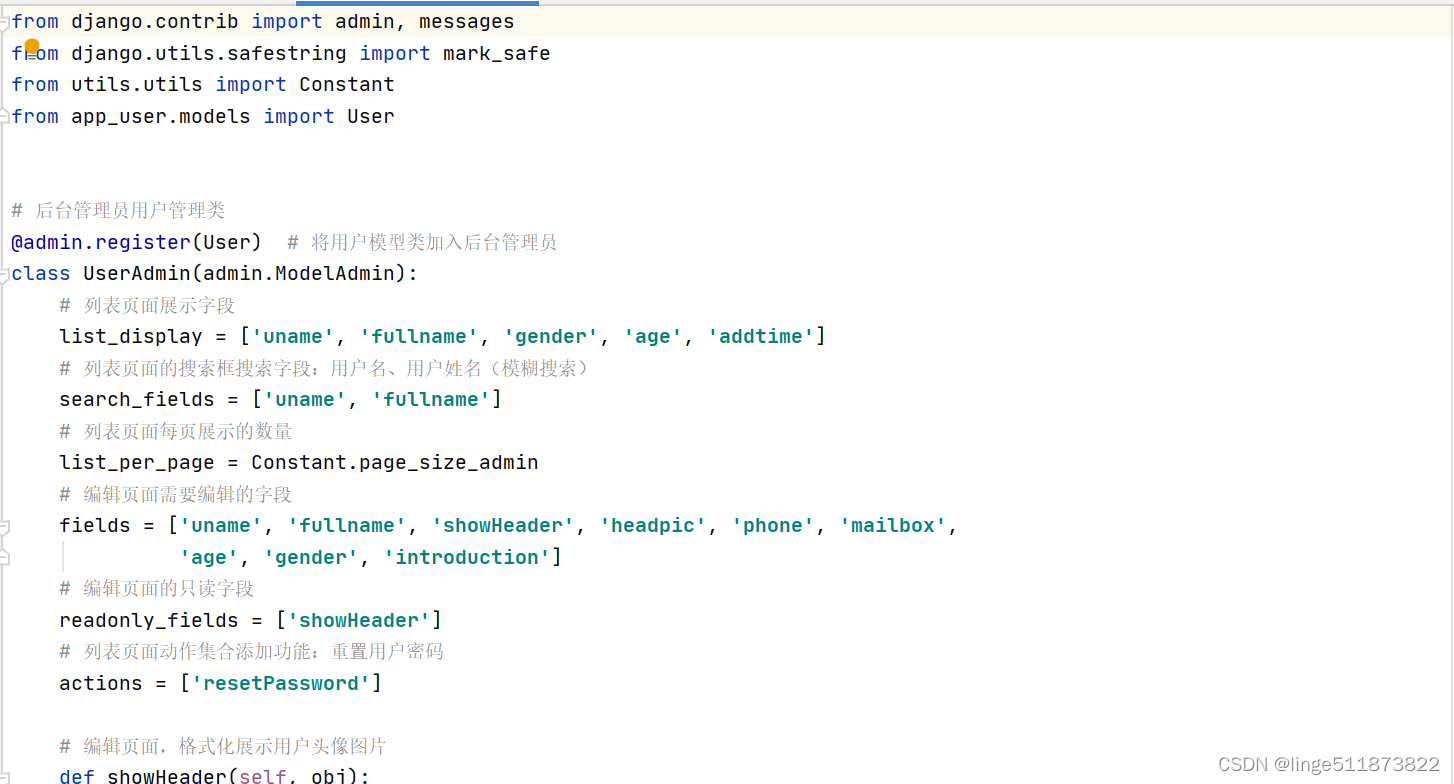1454x784 pixels.
Task: Click 'uname' string in list_display
Action: (x=293, y=336)
